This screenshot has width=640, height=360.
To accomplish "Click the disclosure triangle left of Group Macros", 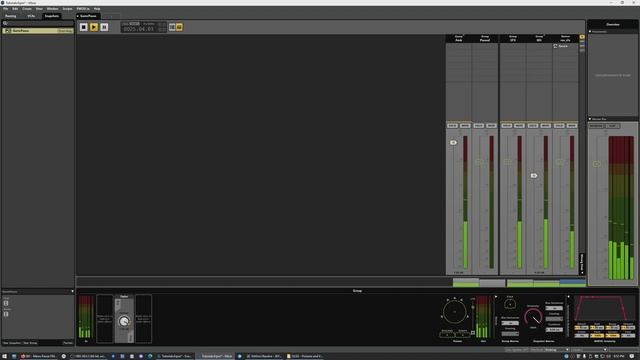I will [x=496, y=297].
